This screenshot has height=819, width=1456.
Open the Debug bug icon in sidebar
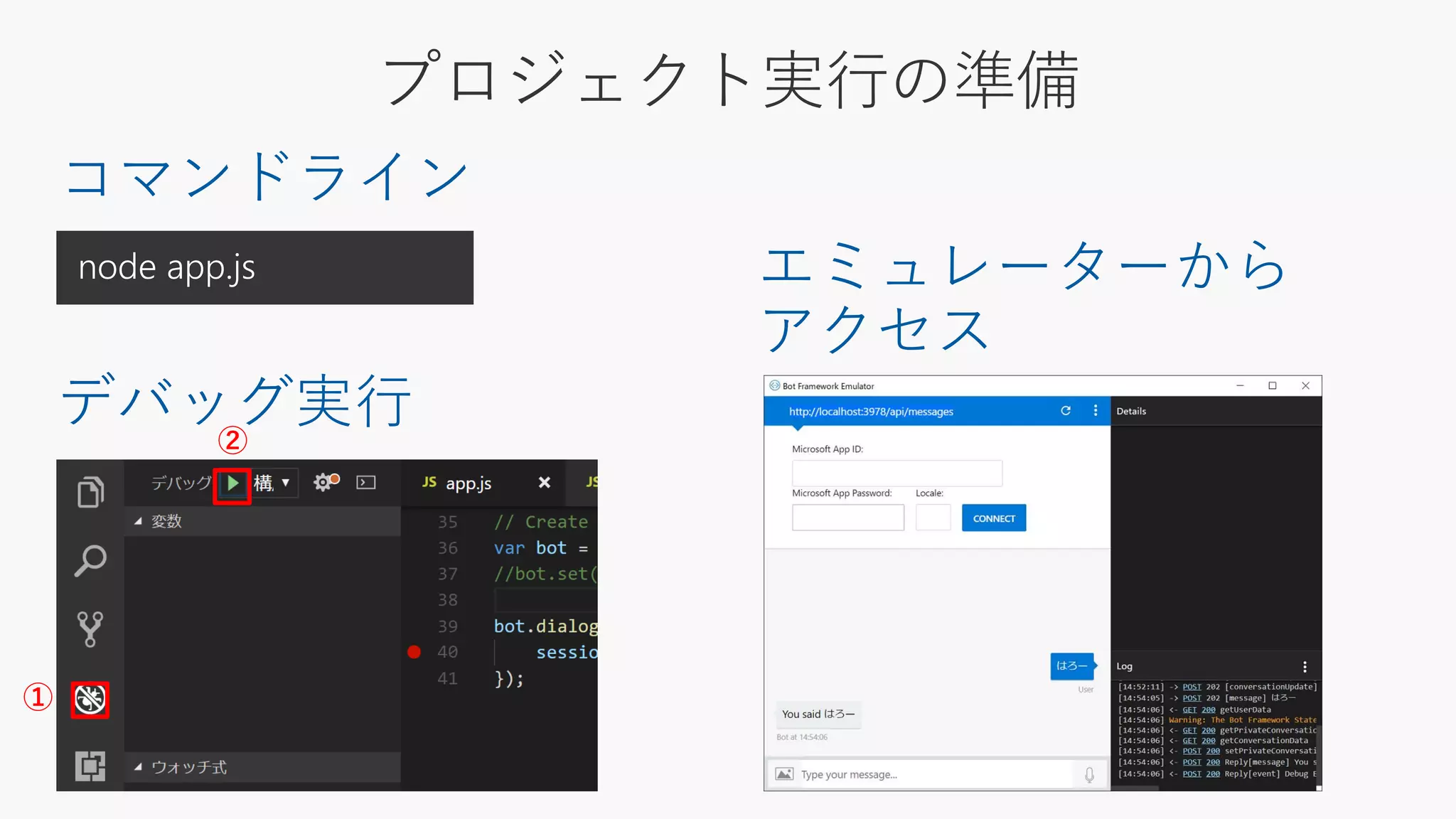(90, 699)
